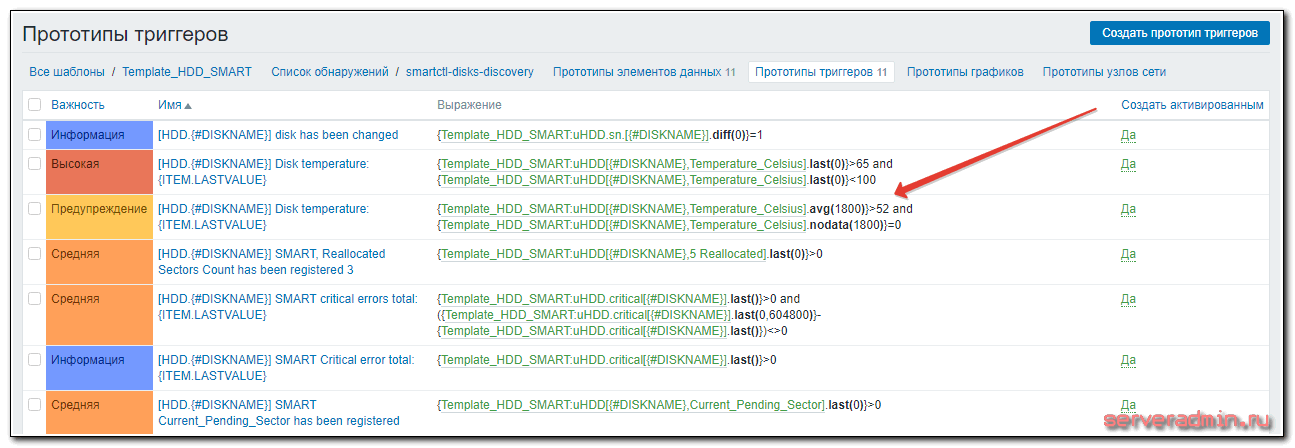Navigate to the Все шаблоны breadcrumb
Screen dimensions: 1295x448
(67, 72)
